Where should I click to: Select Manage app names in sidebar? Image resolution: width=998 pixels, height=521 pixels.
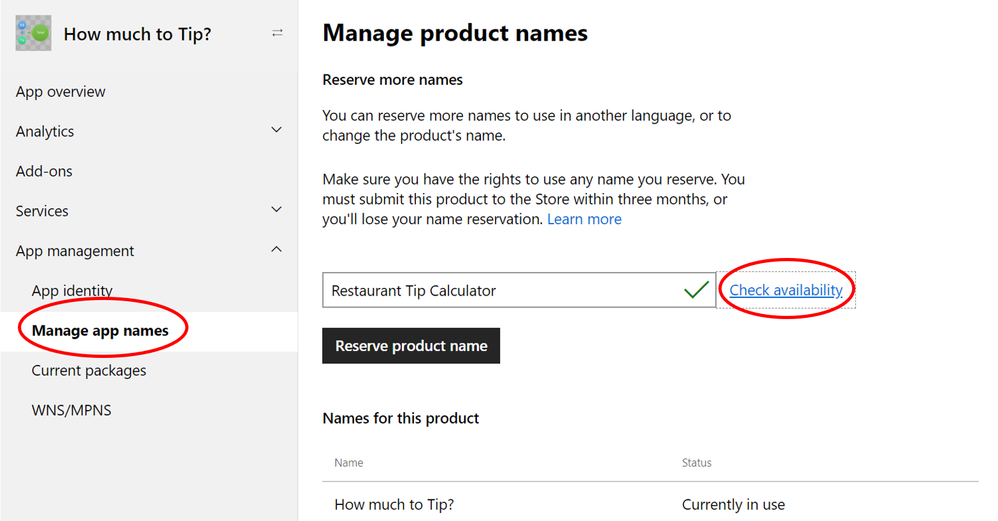coord(100,331)
